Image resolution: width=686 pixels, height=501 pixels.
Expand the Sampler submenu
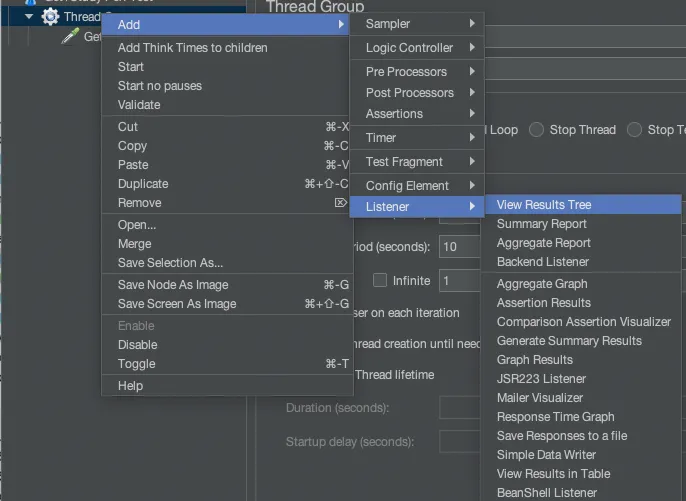416,23
